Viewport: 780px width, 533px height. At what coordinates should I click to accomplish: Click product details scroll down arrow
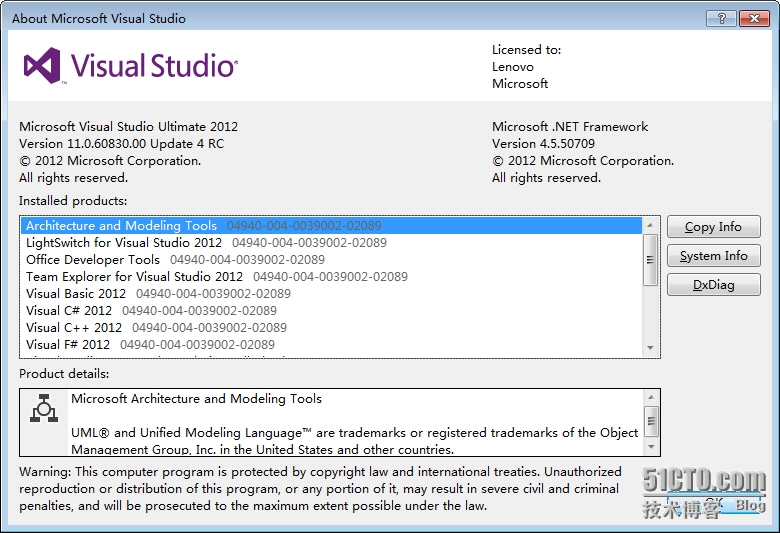tap(651, 447)
